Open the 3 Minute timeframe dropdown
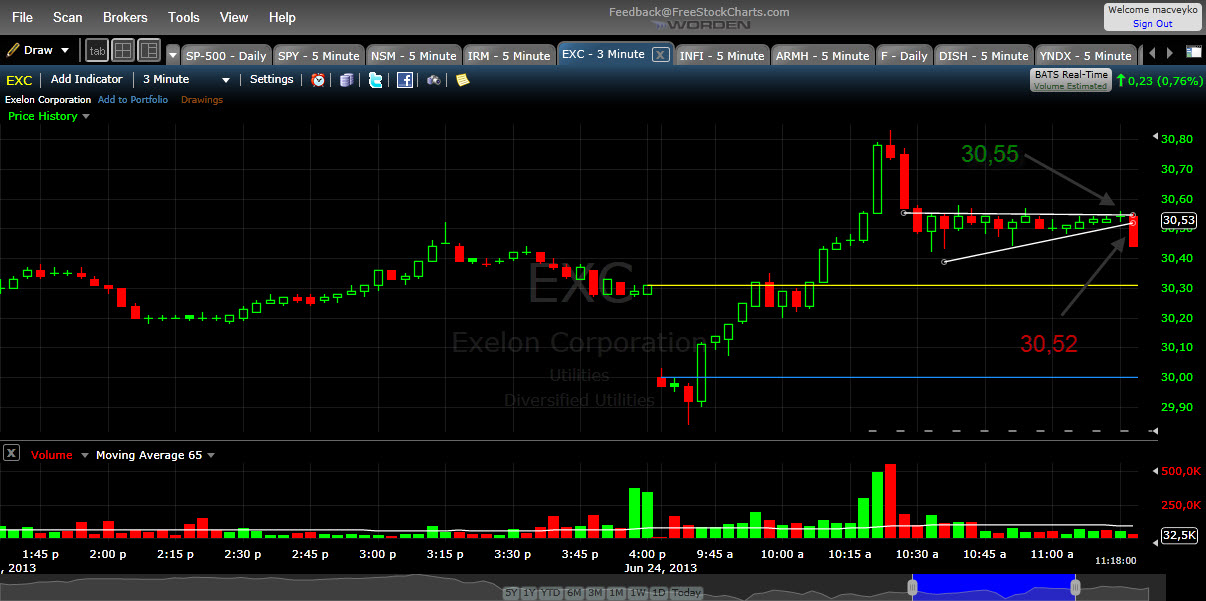Image resolution: width=1206 pixels, height=601 pixels. coord(186,79)
